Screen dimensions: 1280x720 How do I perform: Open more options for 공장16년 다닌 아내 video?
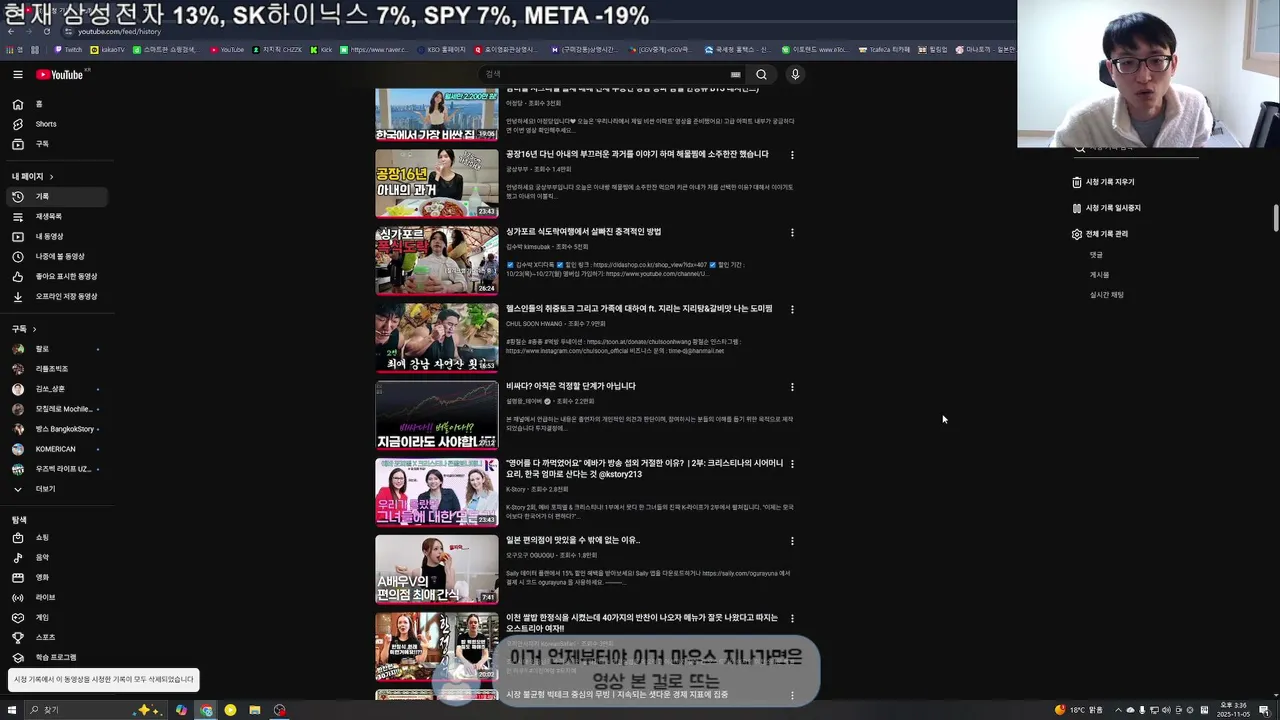coord(792,155)
